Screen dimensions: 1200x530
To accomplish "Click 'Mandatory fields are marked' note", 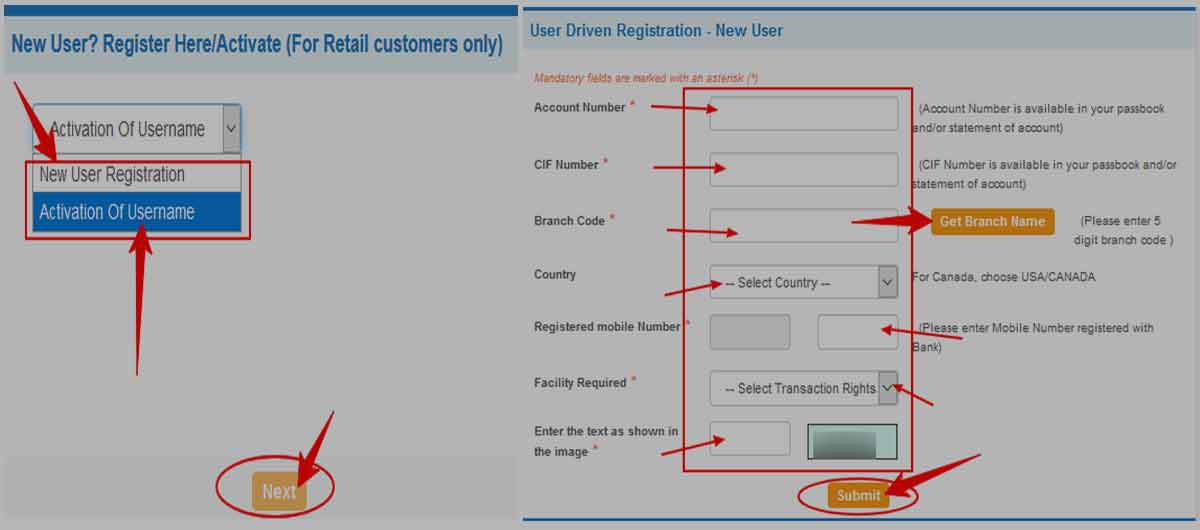I will point(646,78).
